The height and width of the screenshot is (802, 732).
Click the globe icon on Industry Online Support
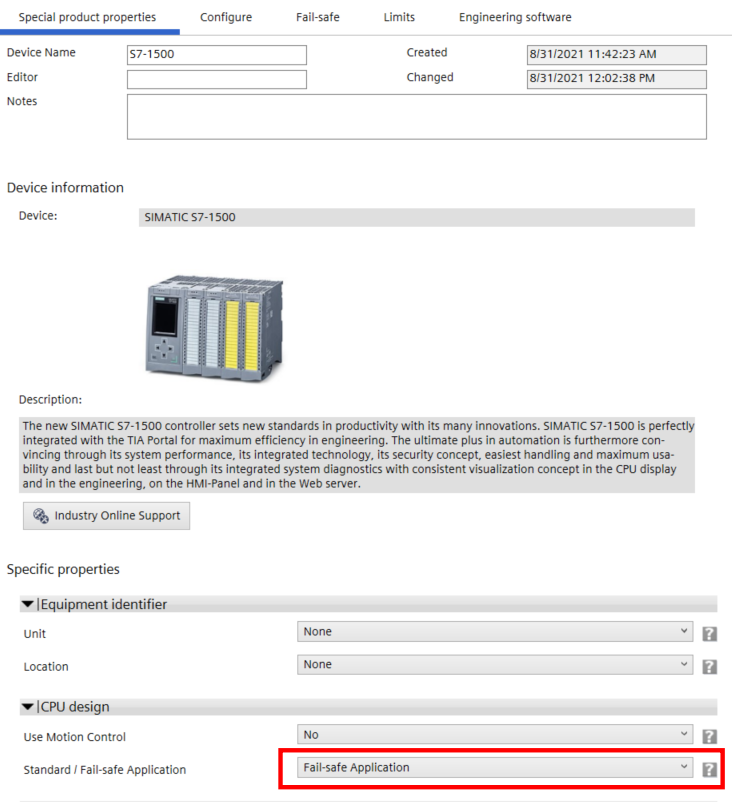click(x=40, y=516)
